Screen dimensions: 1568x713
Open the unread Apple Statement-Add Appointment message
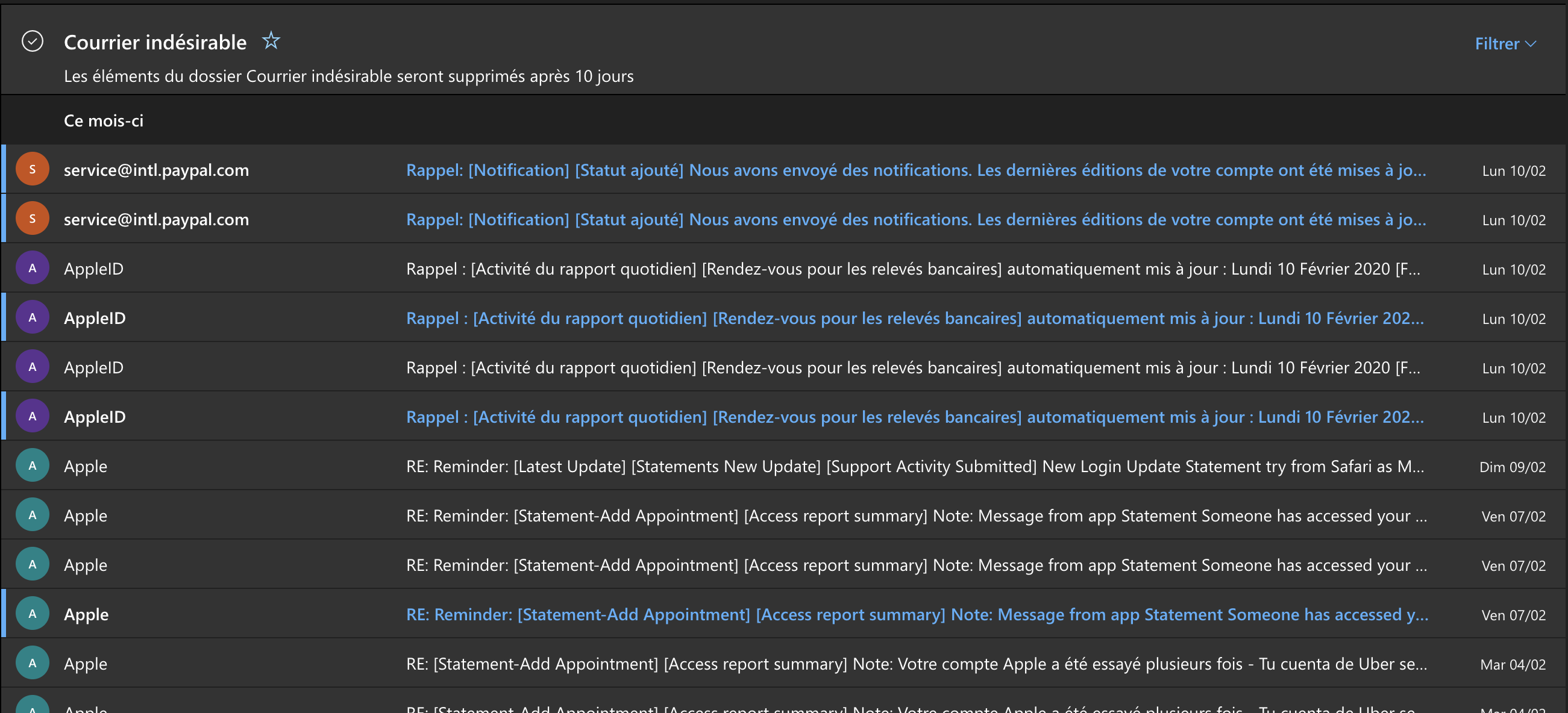917,614
